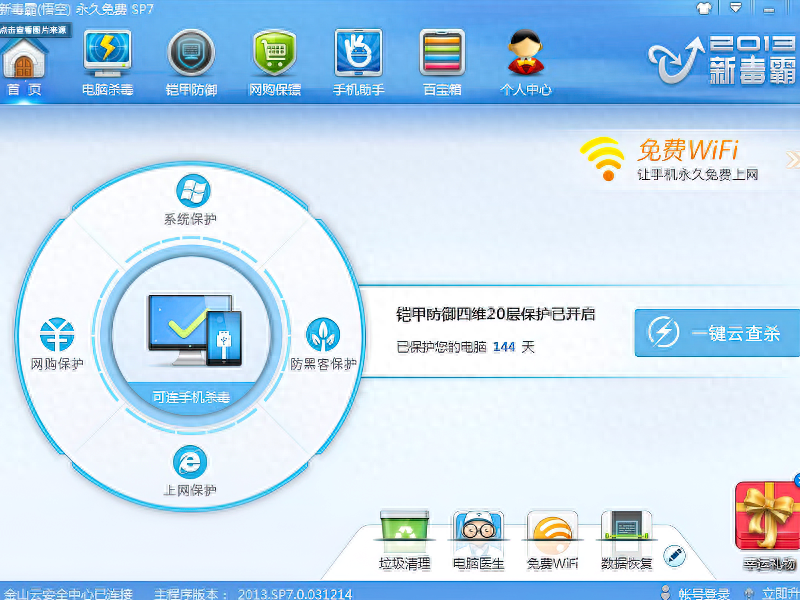The width and height of the screenshot is (800, 600).
Task: Toggle the 上网保护 web protection module
Action: 190,470
